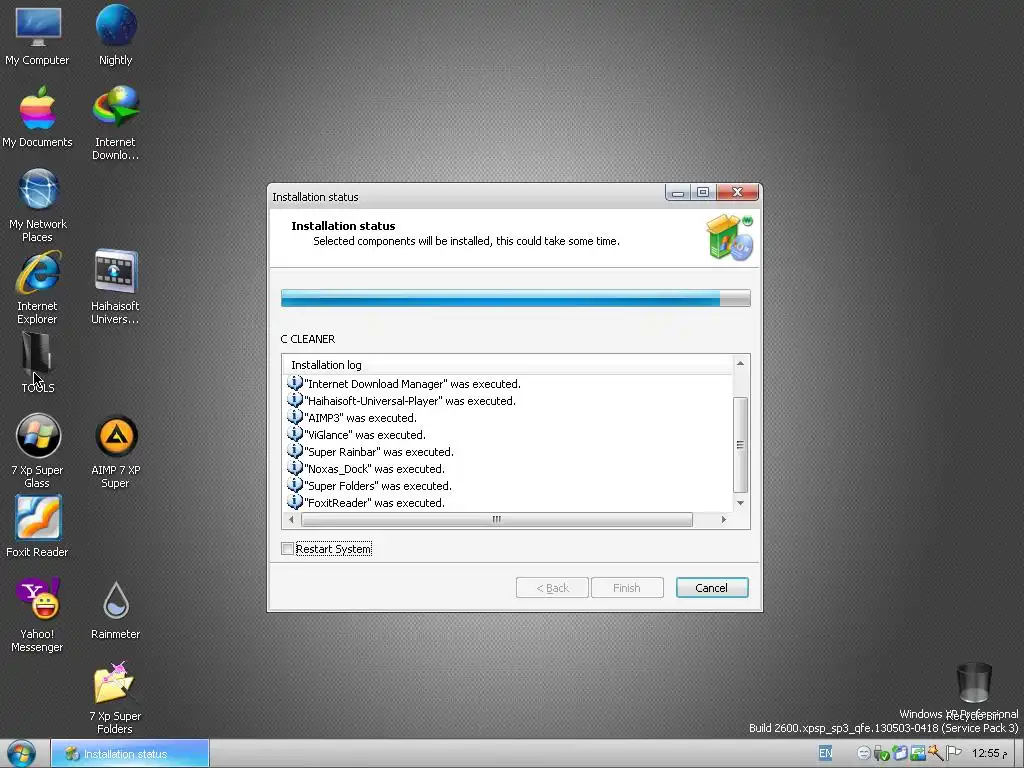The width and height of the screenshot is (1024, 768).
Task: Click the Safely Remove Hardware USB tray icon
Action: (x=881, y=754)
